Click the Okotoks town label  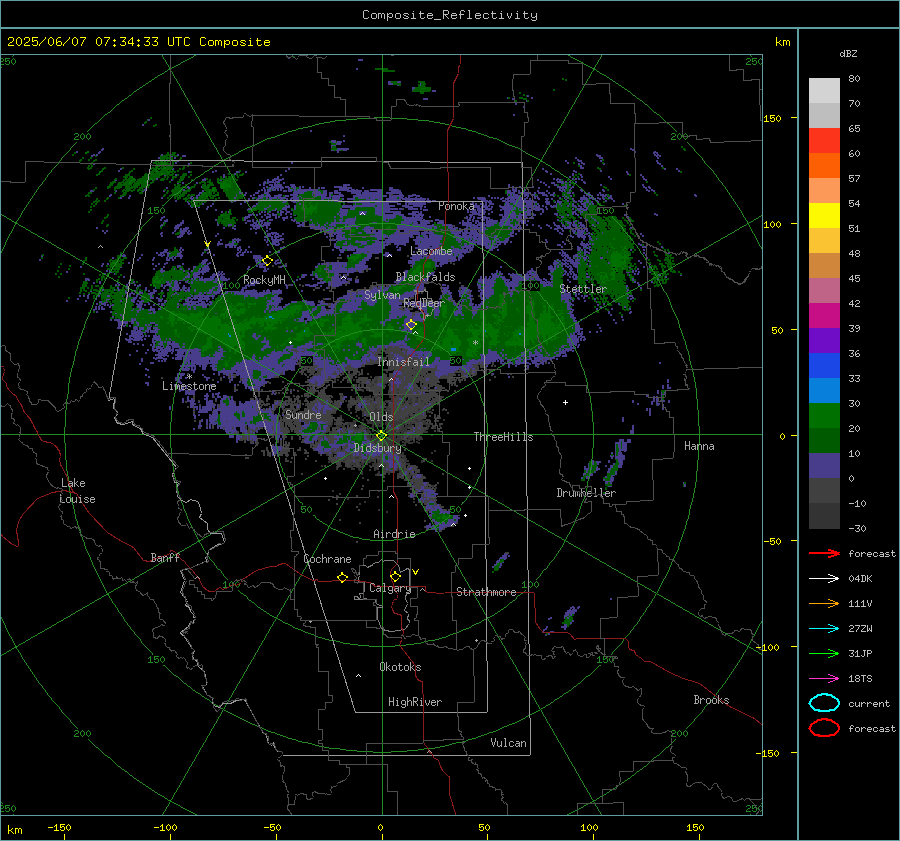point(400,667)
